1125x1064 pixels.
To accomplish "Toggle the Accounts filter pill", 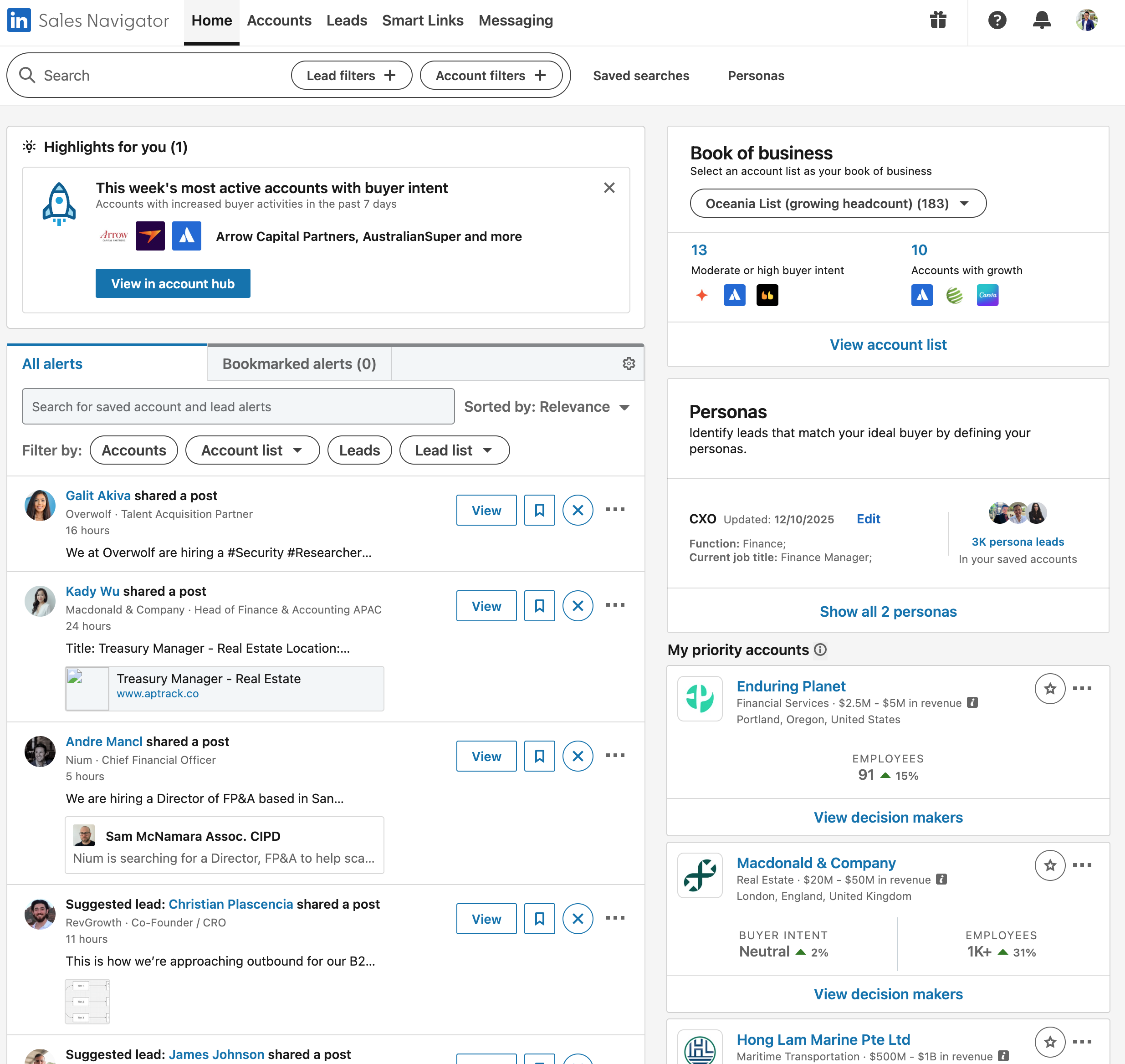I will click(133, 450).
